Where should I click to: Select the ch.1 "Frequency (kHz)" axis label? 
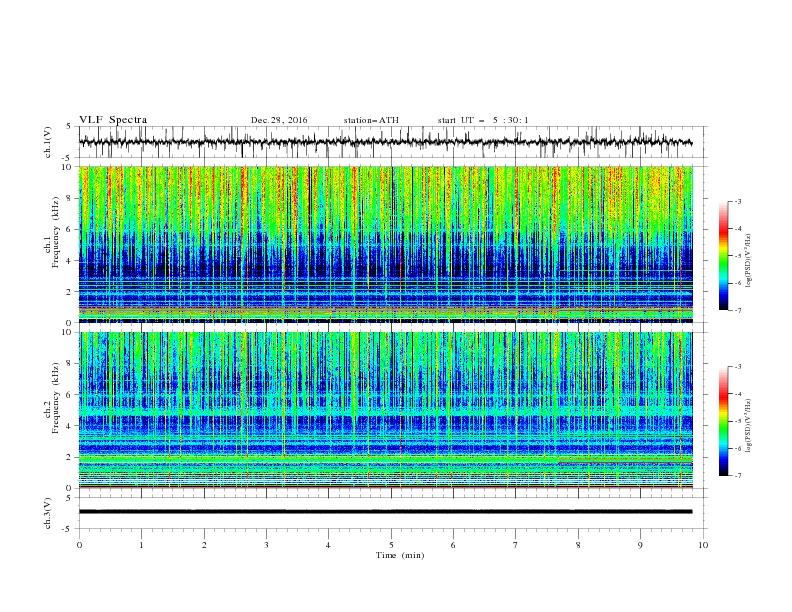pos(56,233)
